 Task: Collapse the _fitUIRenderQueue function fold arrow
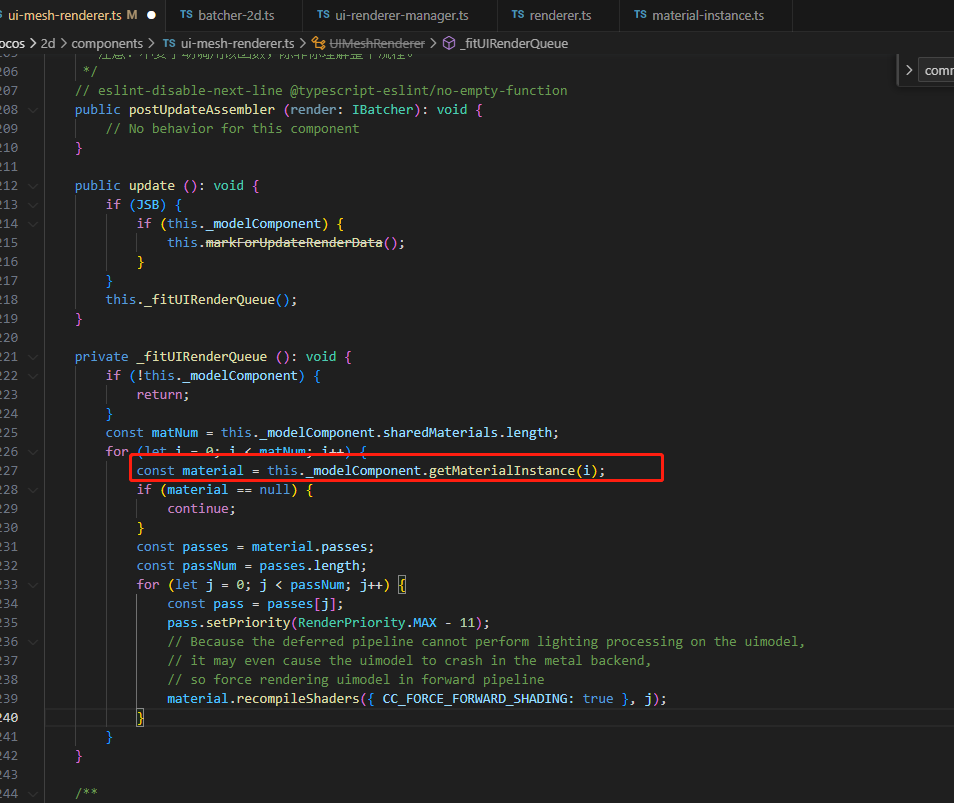pos(33,357)
